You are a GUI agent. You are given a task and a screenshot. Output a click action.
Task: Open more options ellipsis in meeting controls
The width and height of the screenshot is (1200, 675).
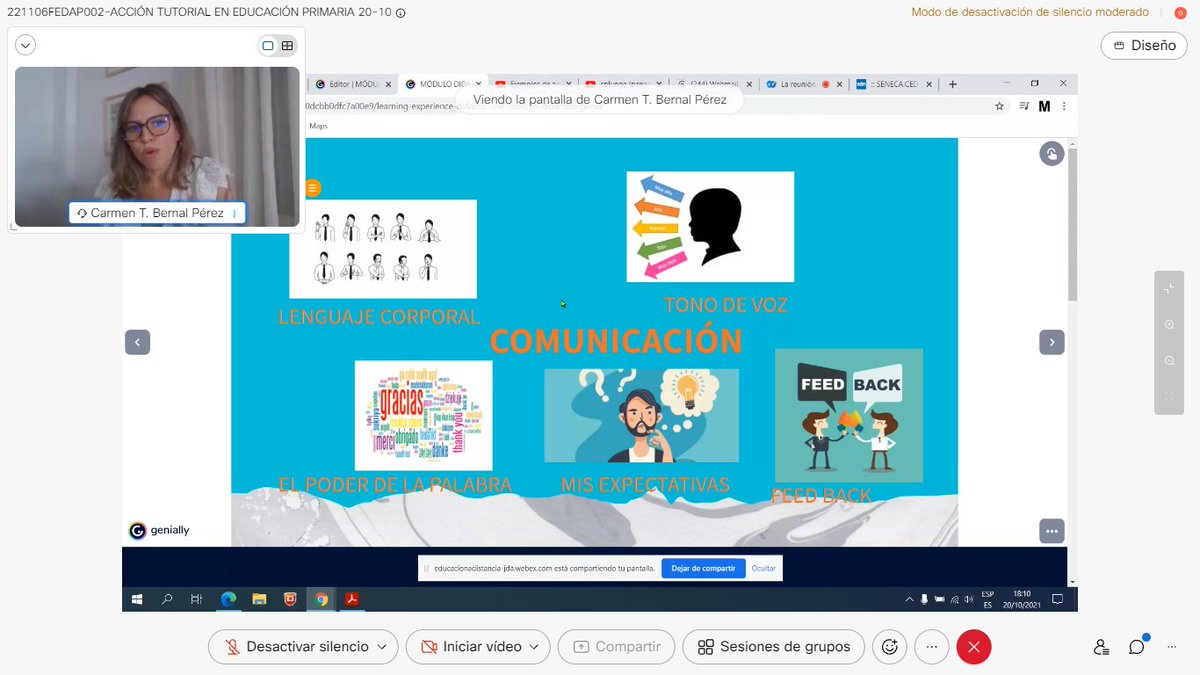[931, 647]
